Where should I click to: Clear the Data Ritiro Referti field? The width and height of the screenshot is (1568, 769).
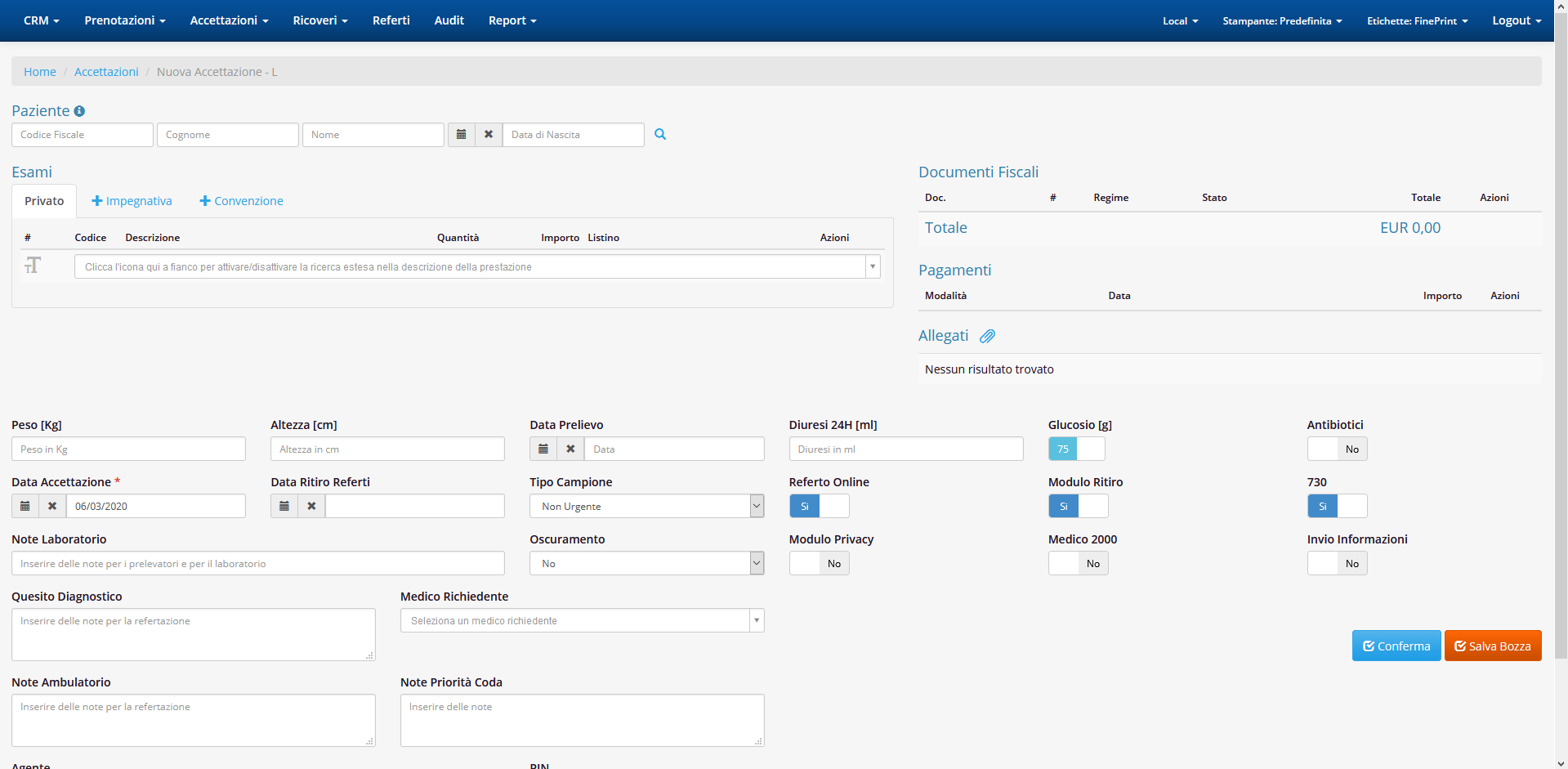coord(311,506)
